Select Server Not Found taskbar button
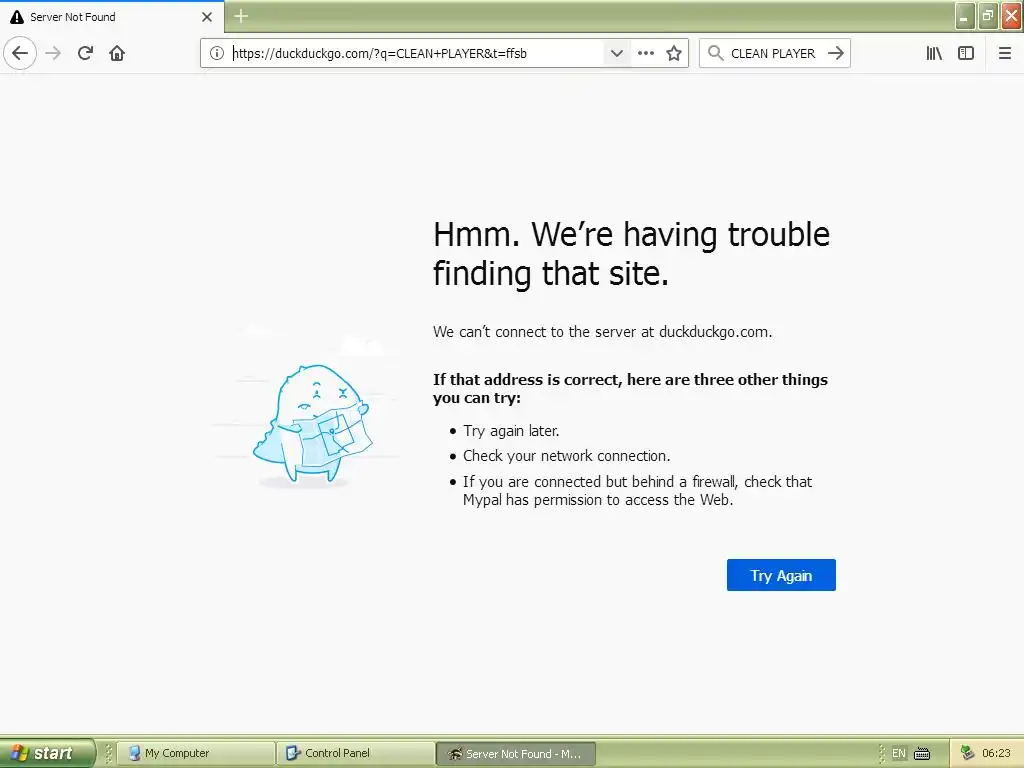Image resolution: width=1024 pixels, height=768 pixels. point(516,753)
